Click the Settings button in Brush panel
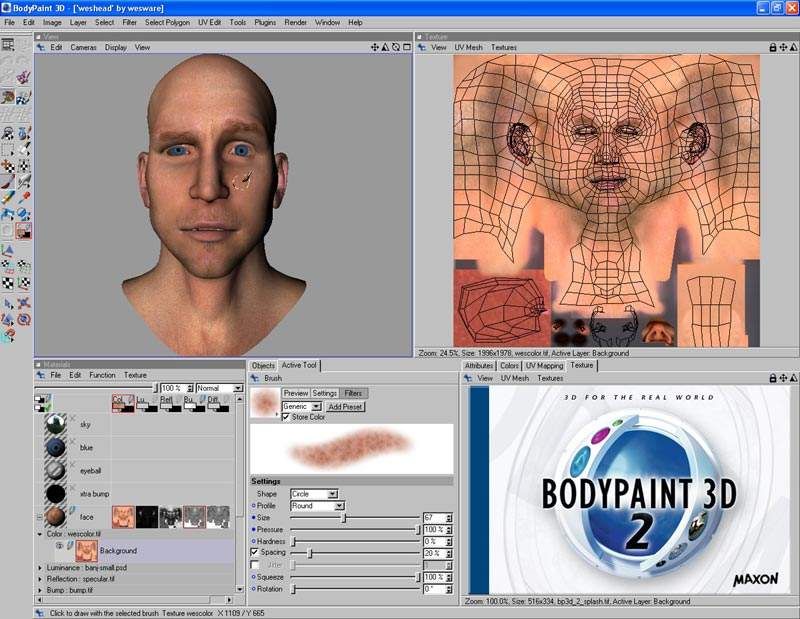Viewport: 800px width, 619px height. 324,393
